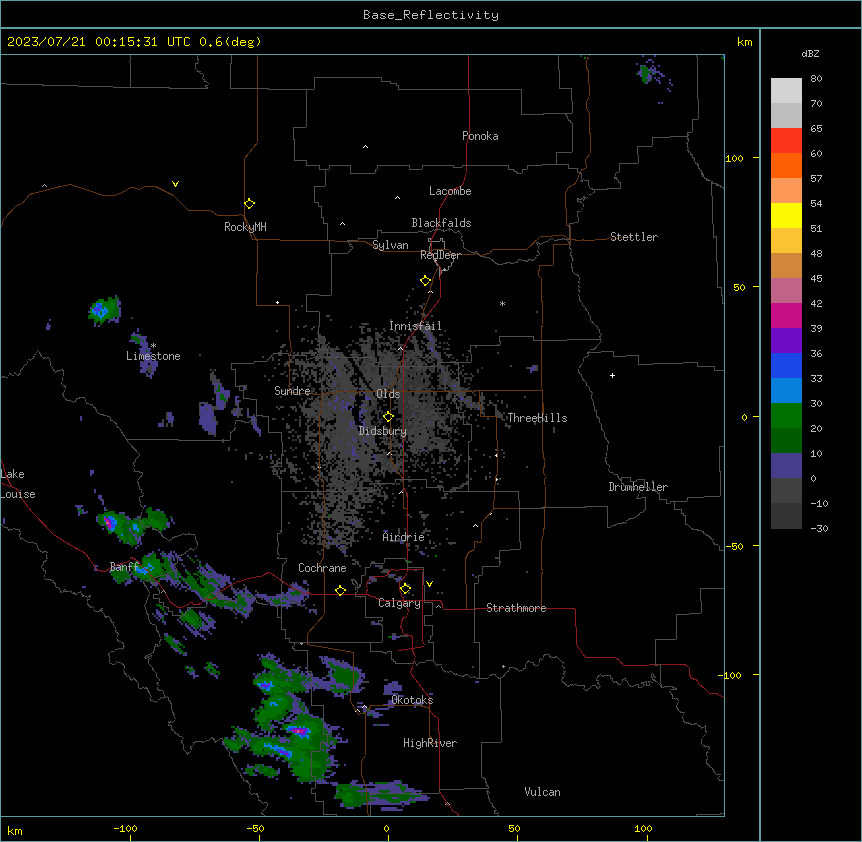Click the Cochrane town label
The height and width of the screenshot is (842, 862).
point(322,568)
